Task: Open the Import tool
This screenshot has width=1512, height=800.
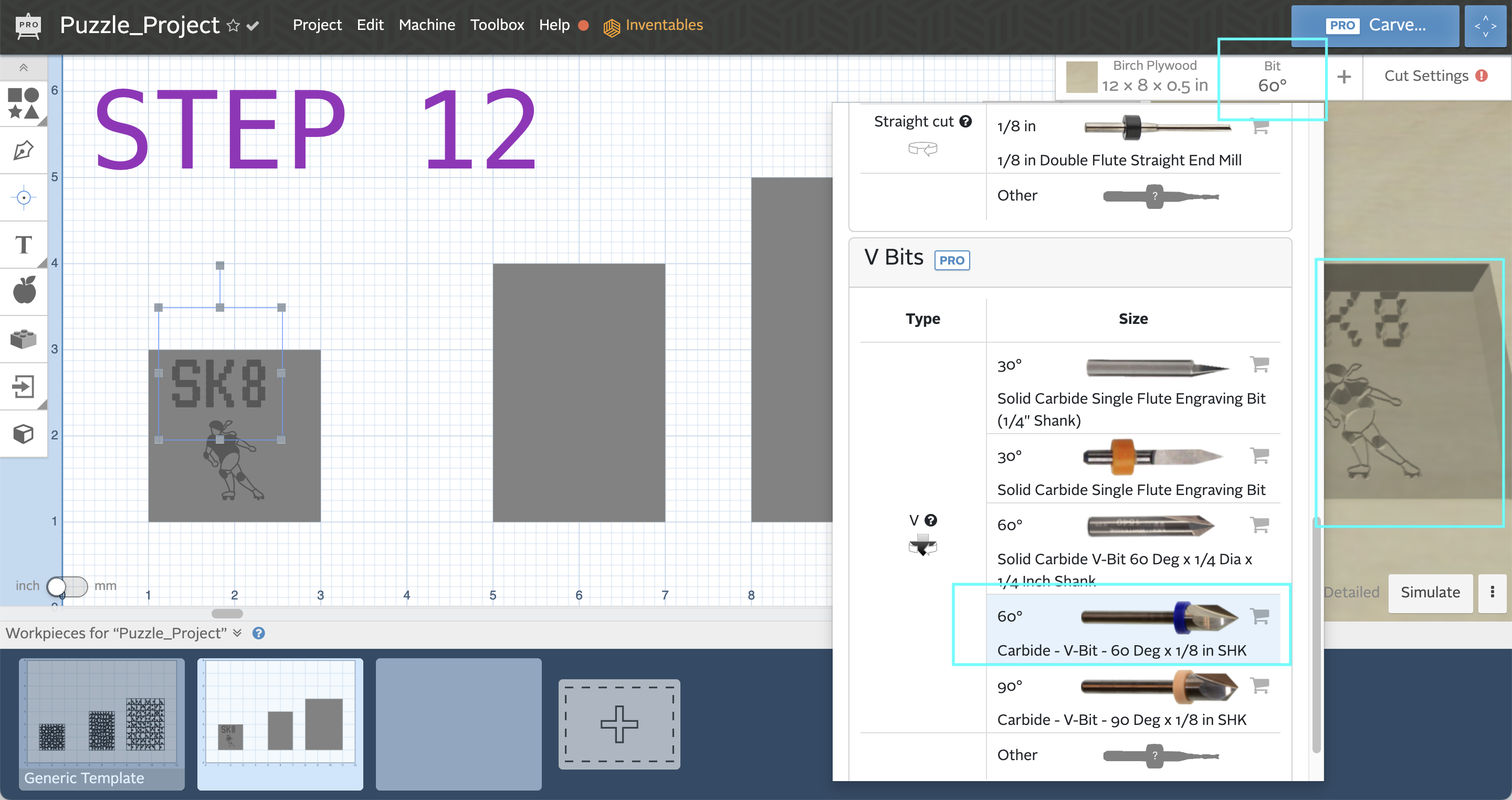Action: tap(24, 386)
